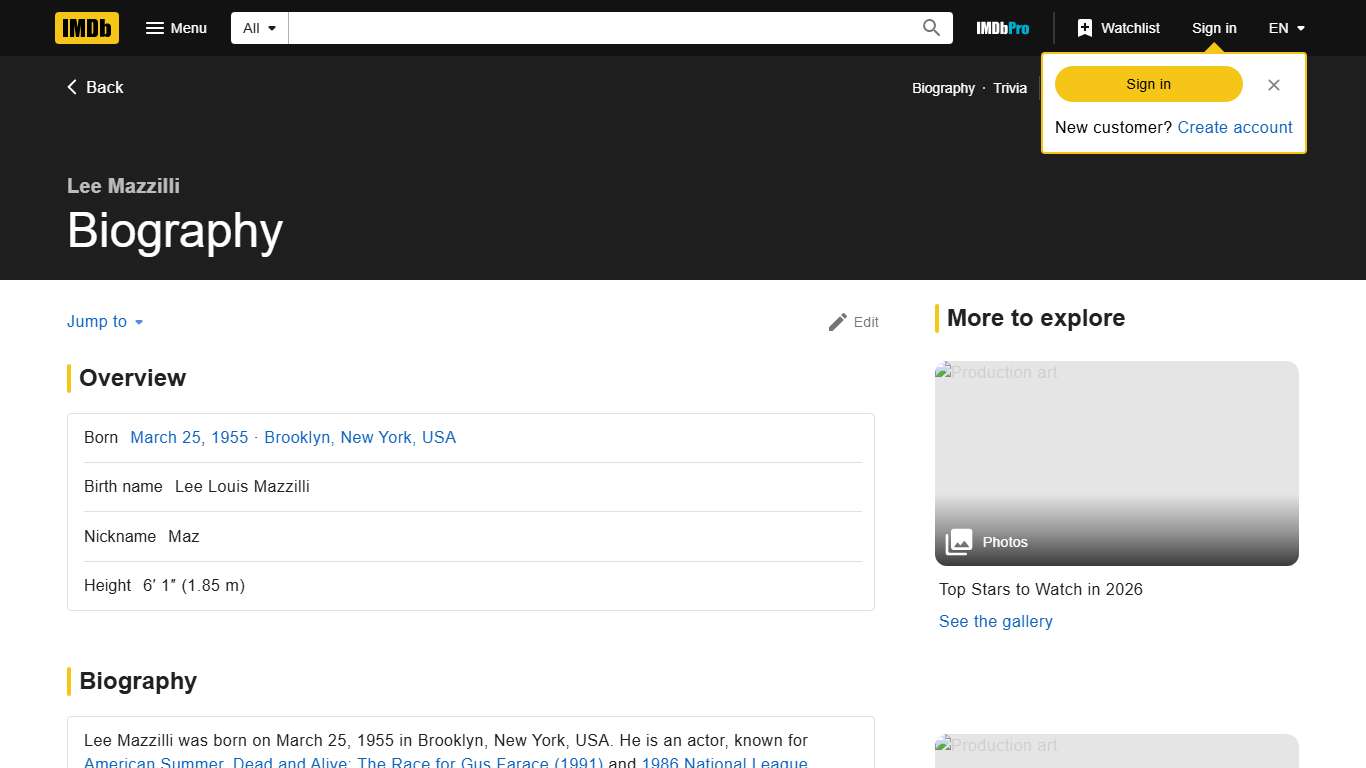Open the Brooklyn, New York, USA link

tap(360, 437)
